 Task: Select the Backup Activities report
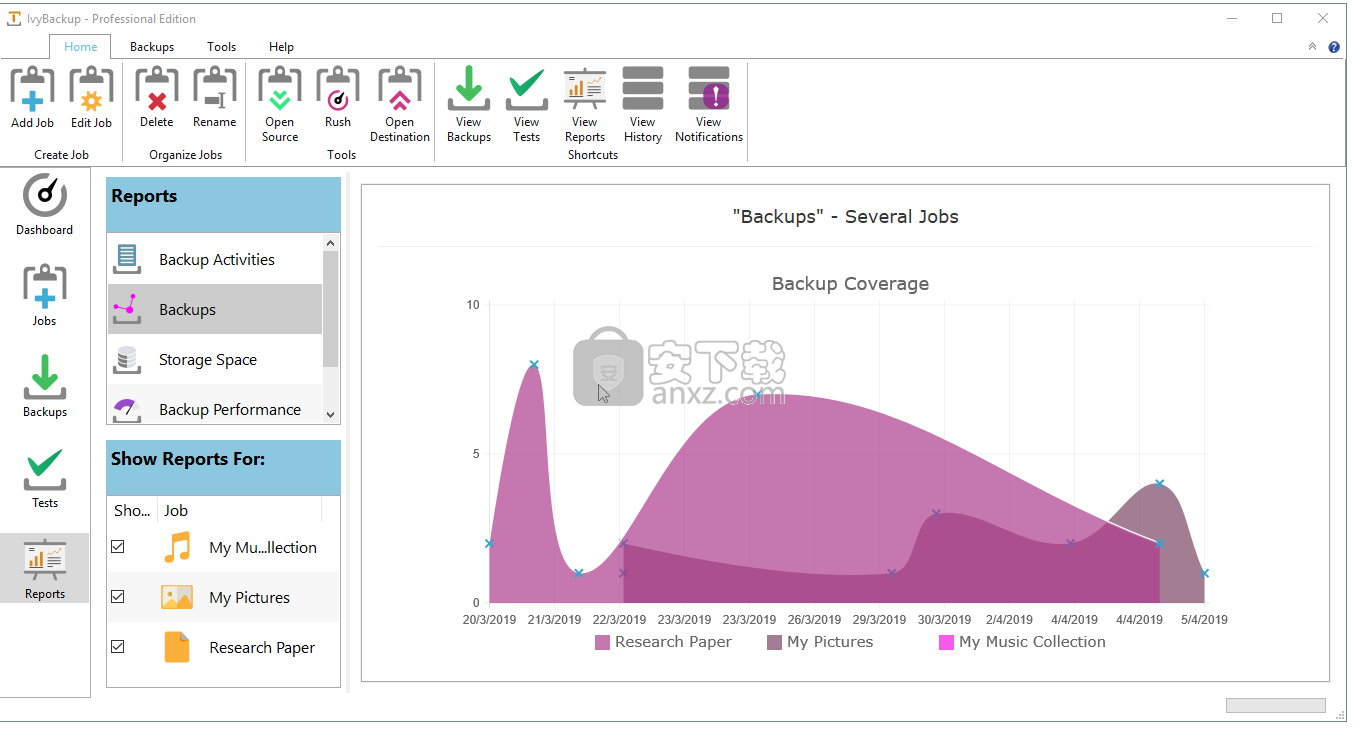coord(215,259)
